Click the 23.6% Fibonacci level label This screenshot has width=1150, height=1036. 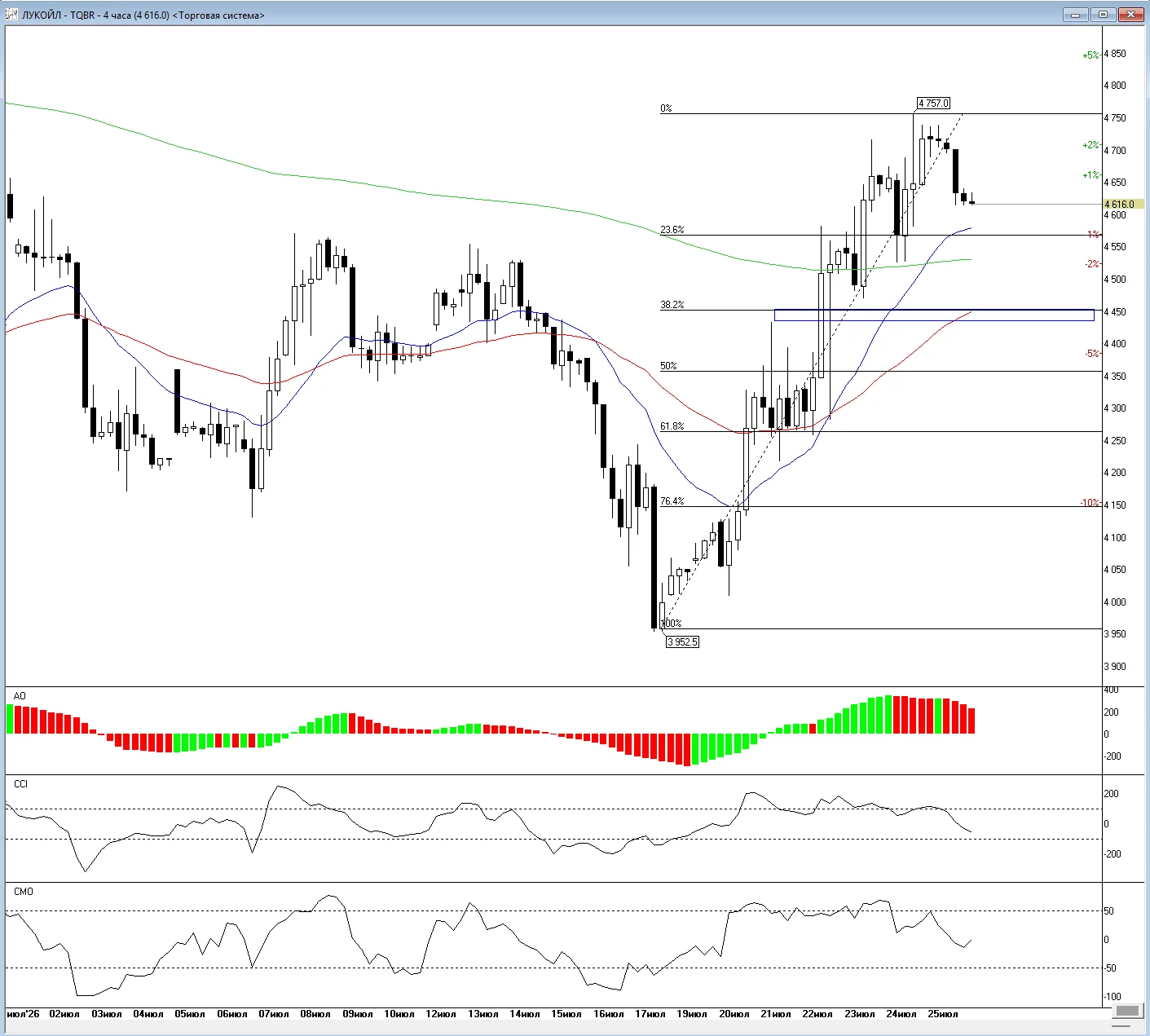point(672,230)
